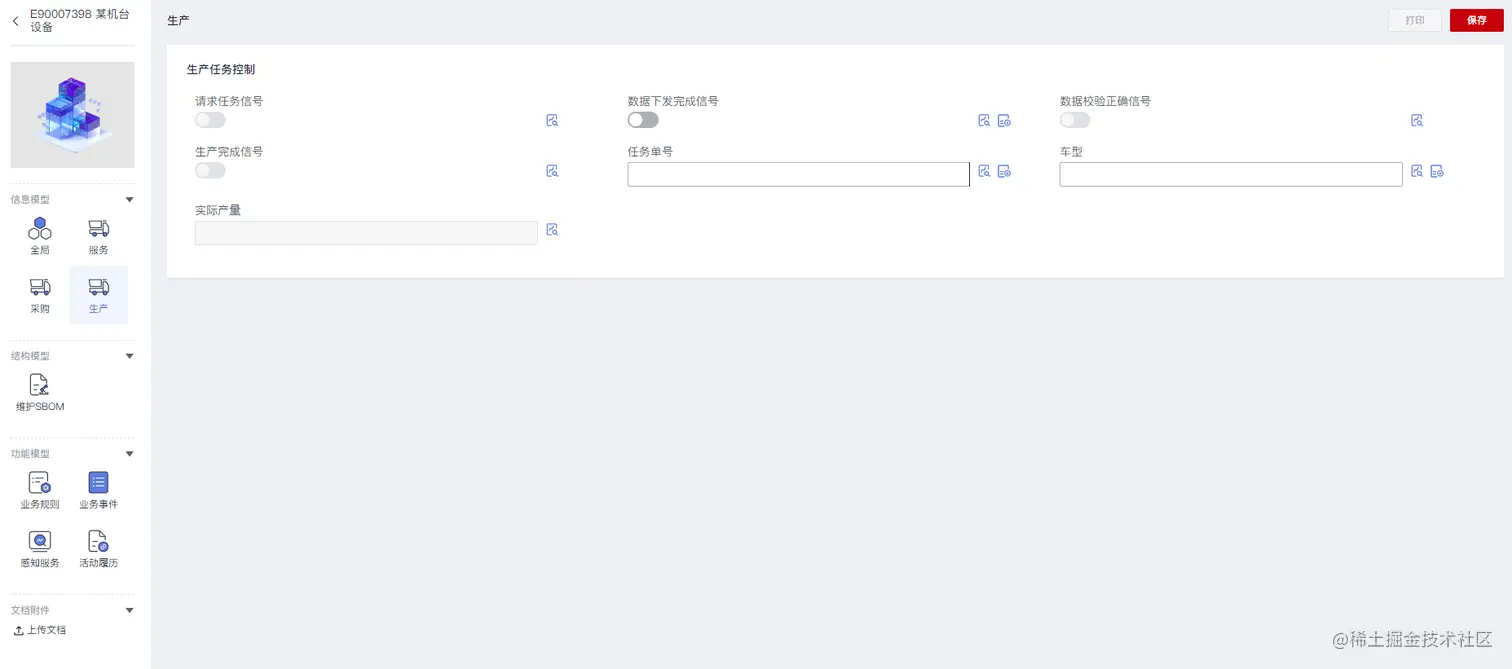1512x669 pixels.
Task: Select the 生产 sidebar item
Action: pyautogui.click(x=98, y=295)
